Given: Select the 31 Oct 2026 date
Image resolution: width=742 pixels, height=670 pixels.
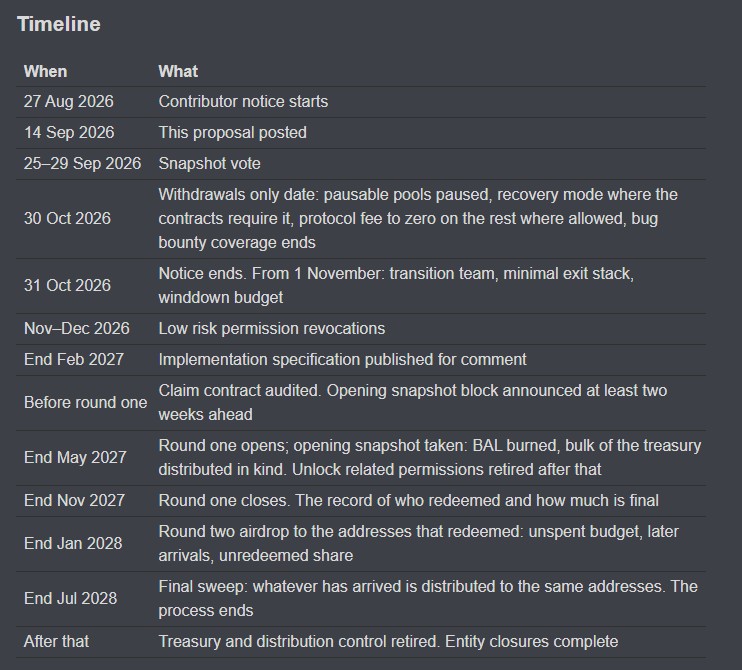Looking at the screenshot, I should pos(67,285).
